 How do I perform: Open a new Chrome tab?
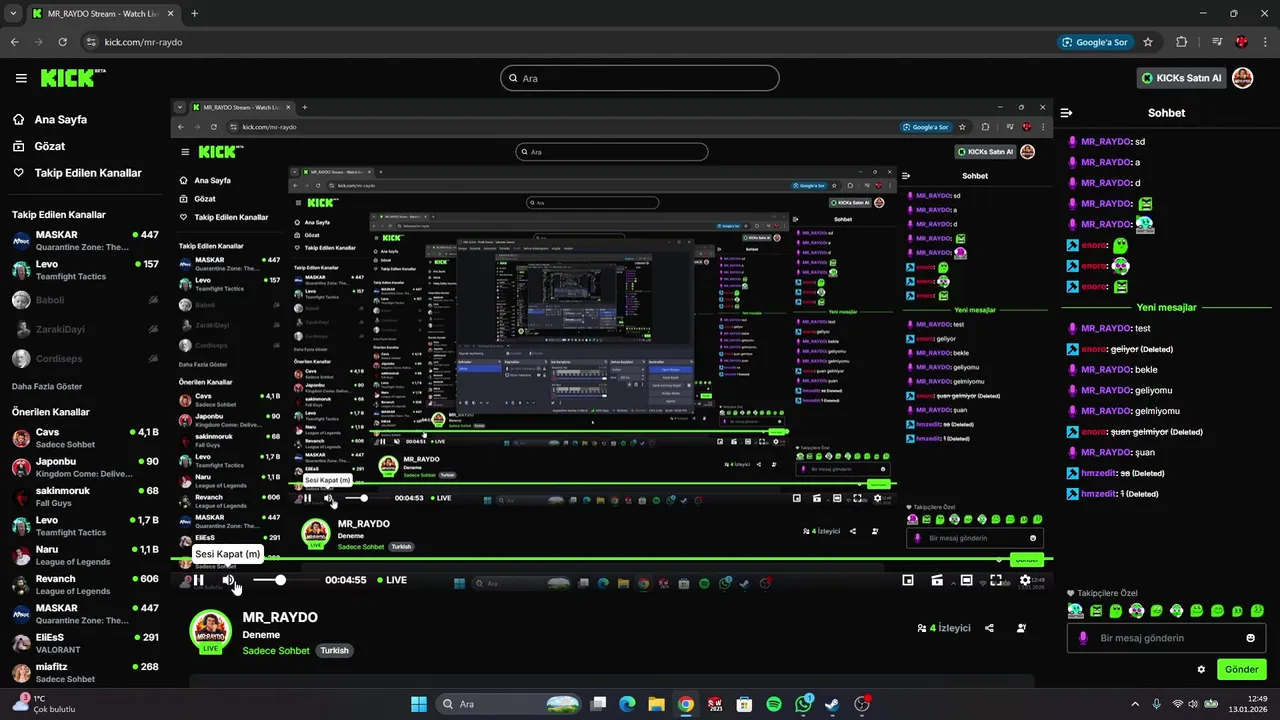point(194,14)
